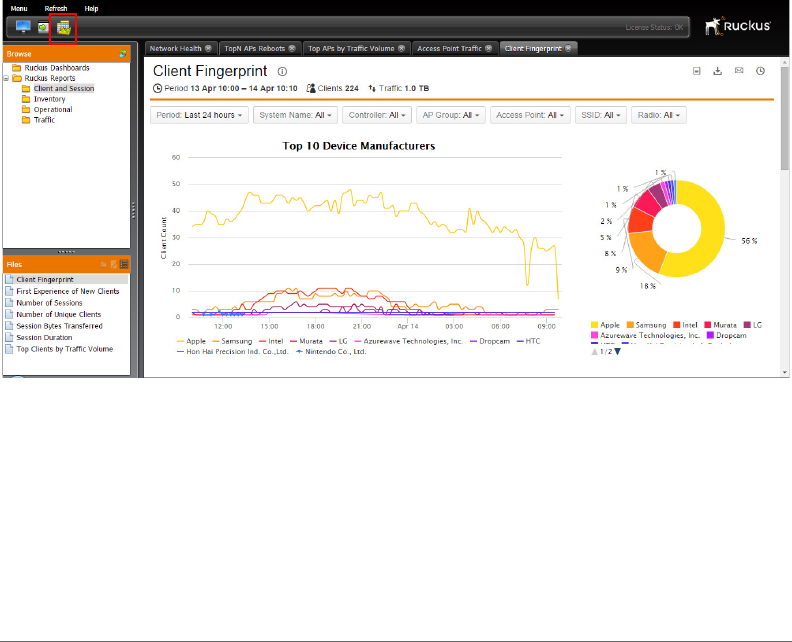
Task: Select the Traffic folder in Browse
Action: [44, 120]
